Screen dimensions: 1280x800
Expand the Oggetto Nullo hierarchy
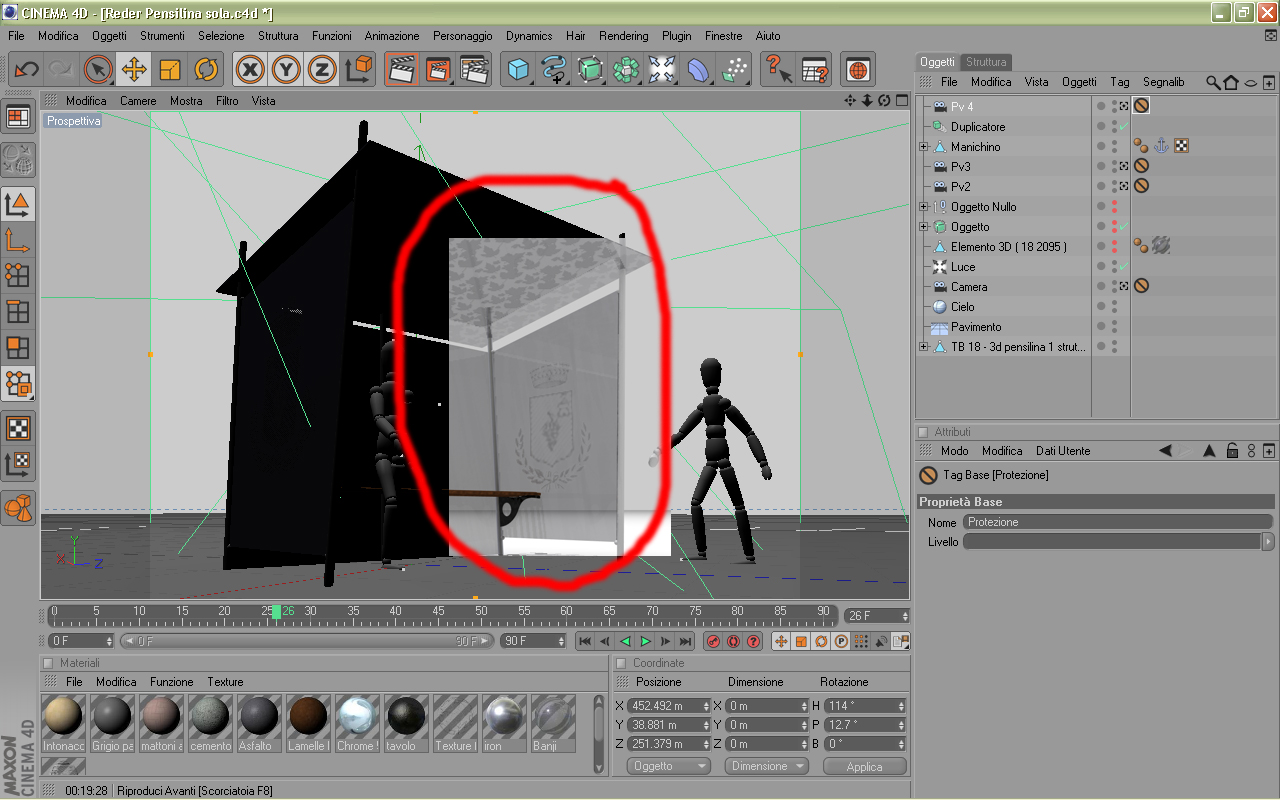924,207
